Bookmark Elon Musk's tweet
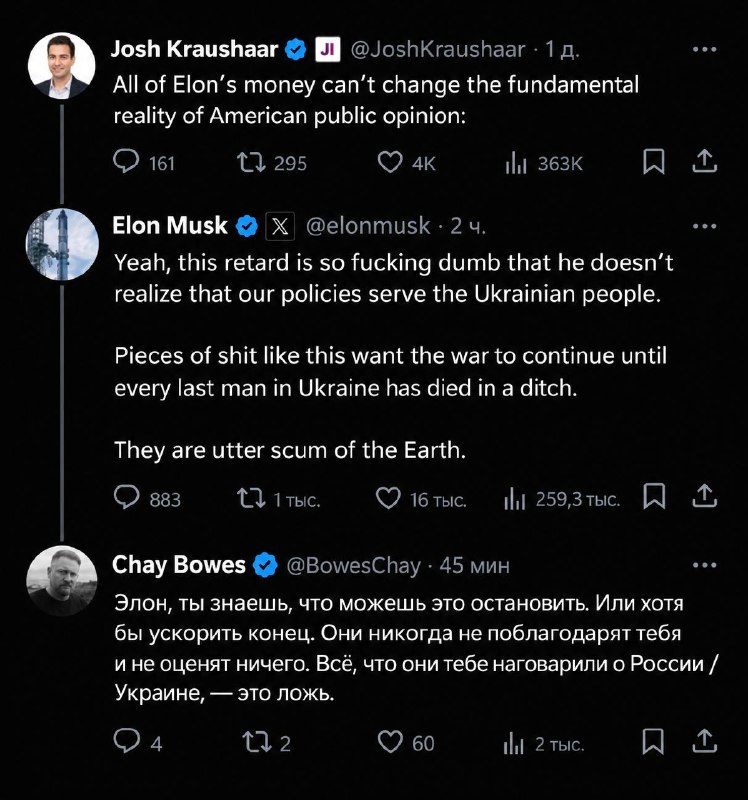The height and width of the screenshot is (800, 748). pyautogui.click(x=654, y=496)
